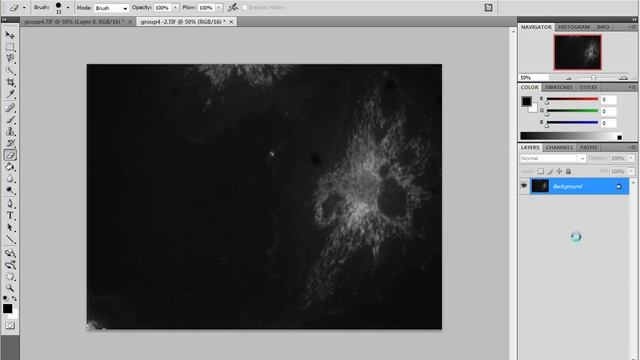Select the Blur tool
Viewport: 640px width, 360px height.
pos(10,179)
